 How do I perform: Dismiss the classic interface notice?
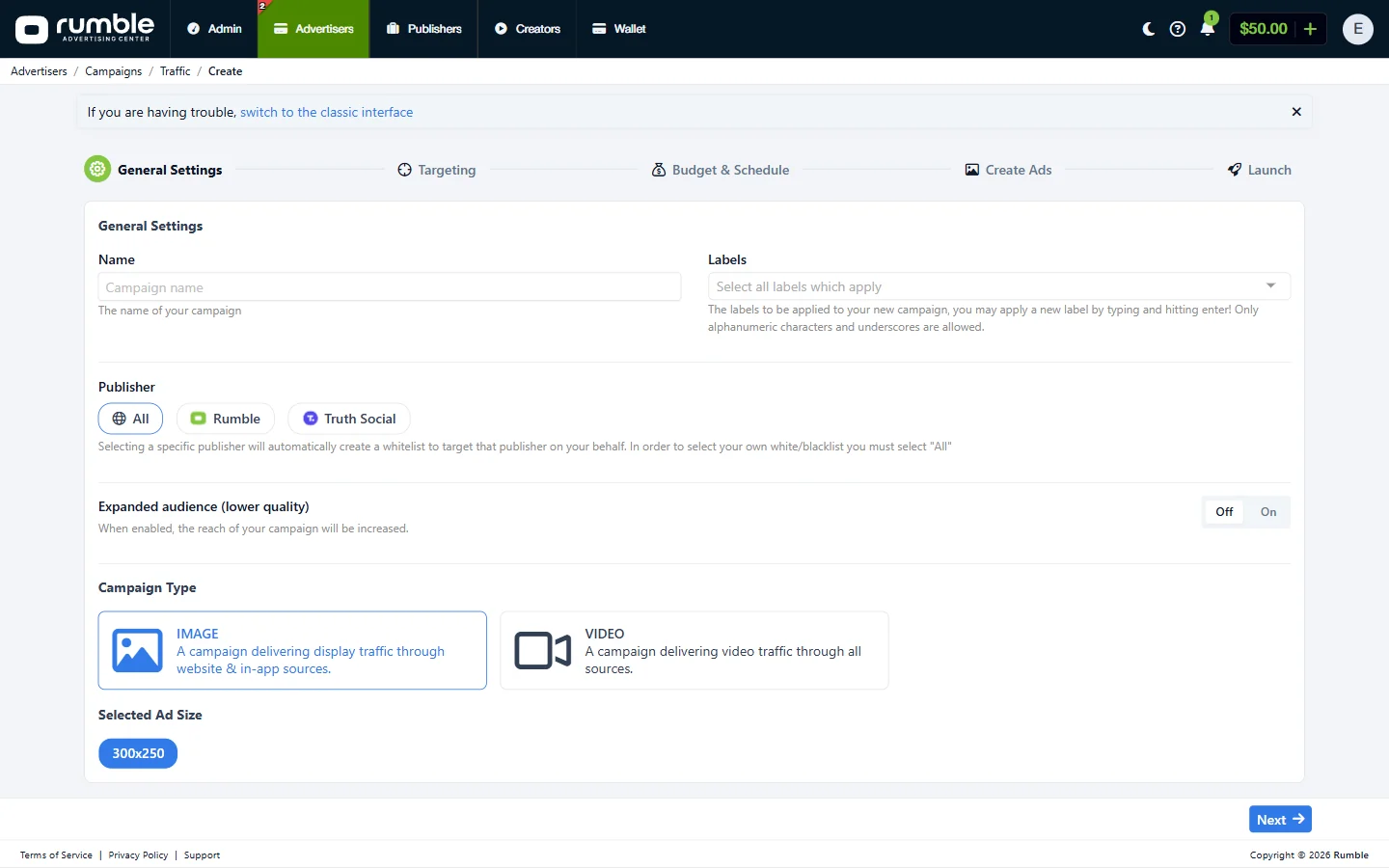point(1296,112)
